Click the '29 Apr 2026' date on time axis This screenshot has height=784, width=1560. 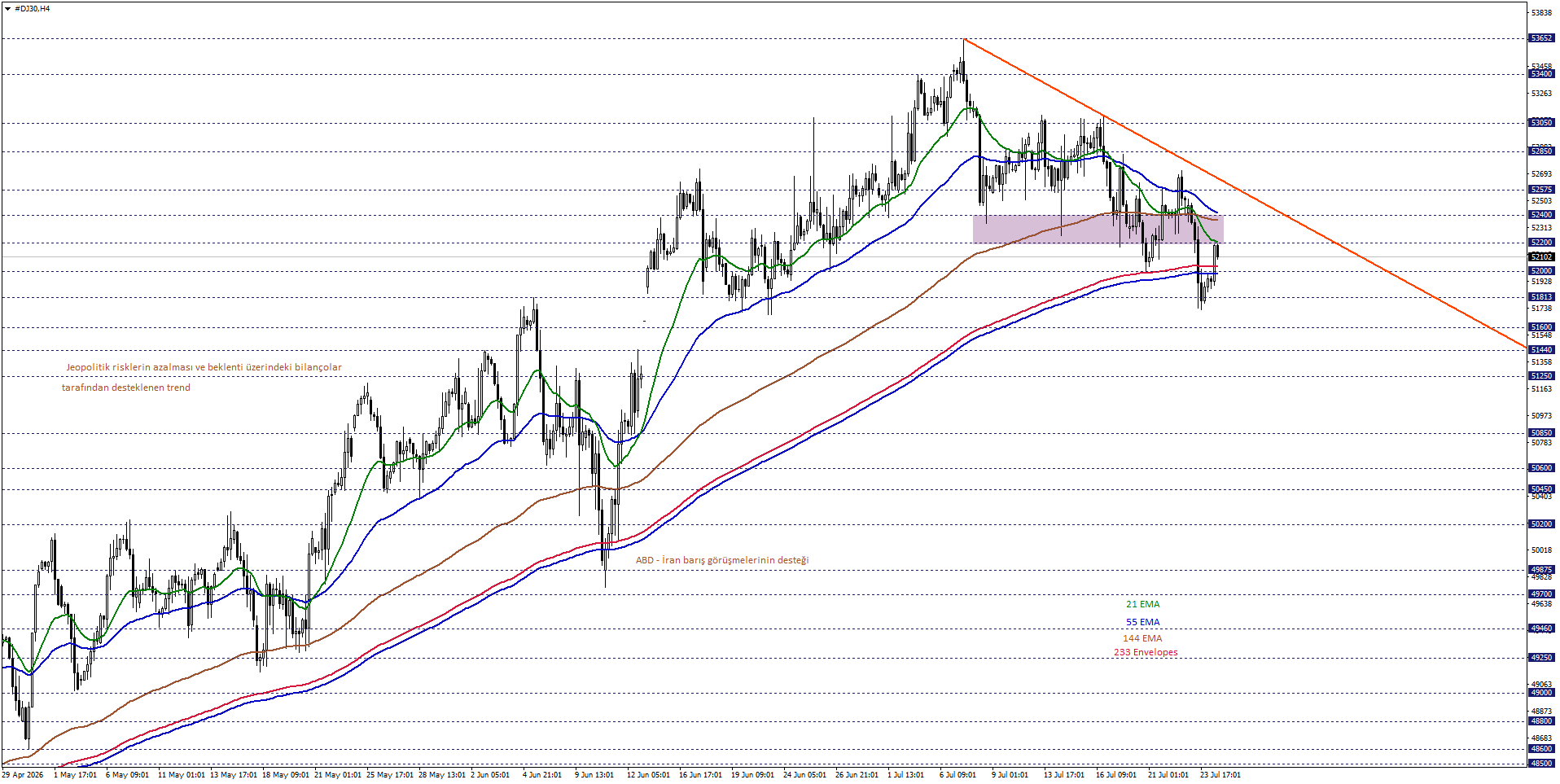coord(23,774)
